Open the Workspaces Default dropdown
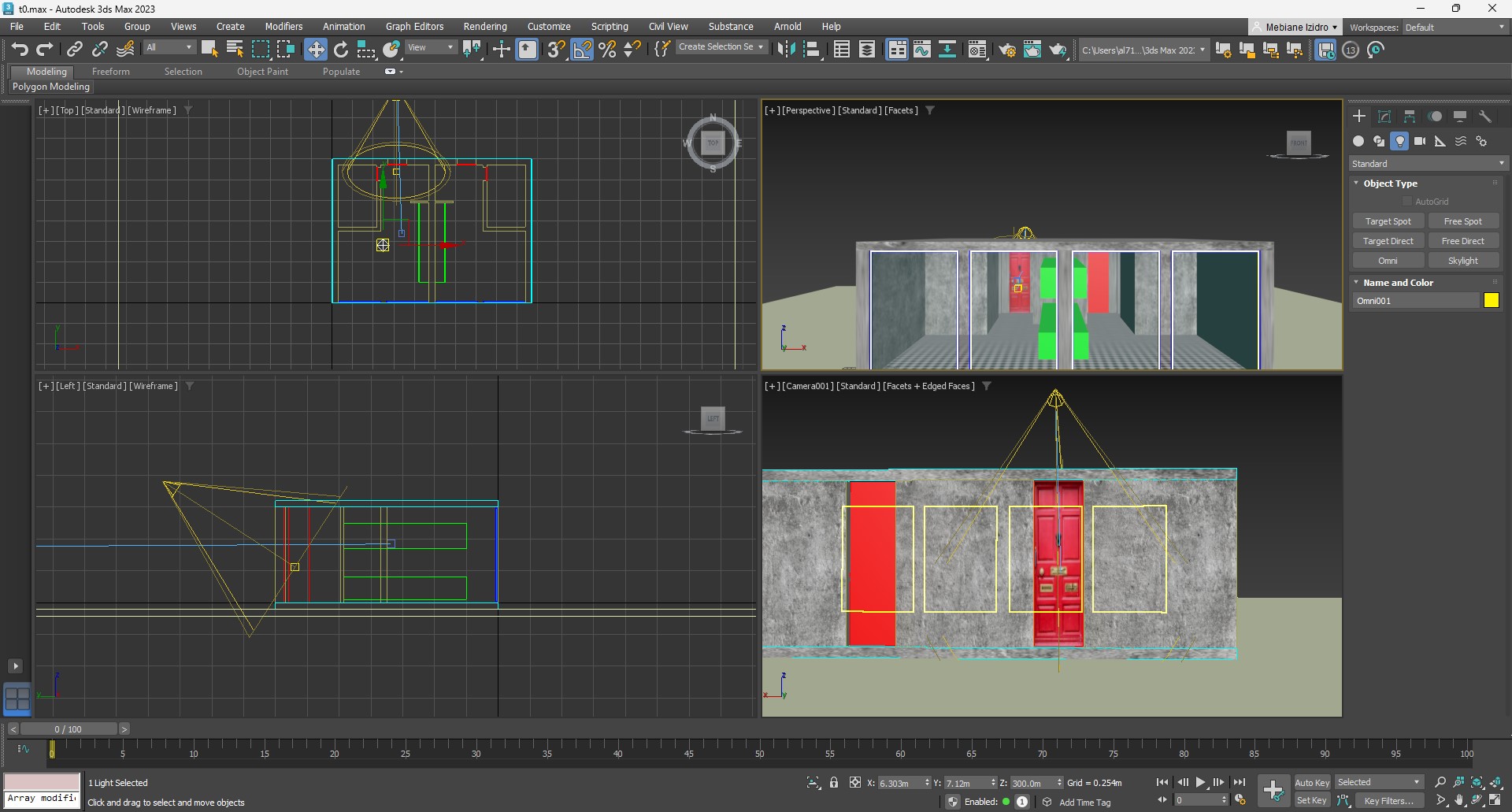Image resolution: width=1512 pixels, height=812 pixels. pyautogui.click(x=1454, y=28)
